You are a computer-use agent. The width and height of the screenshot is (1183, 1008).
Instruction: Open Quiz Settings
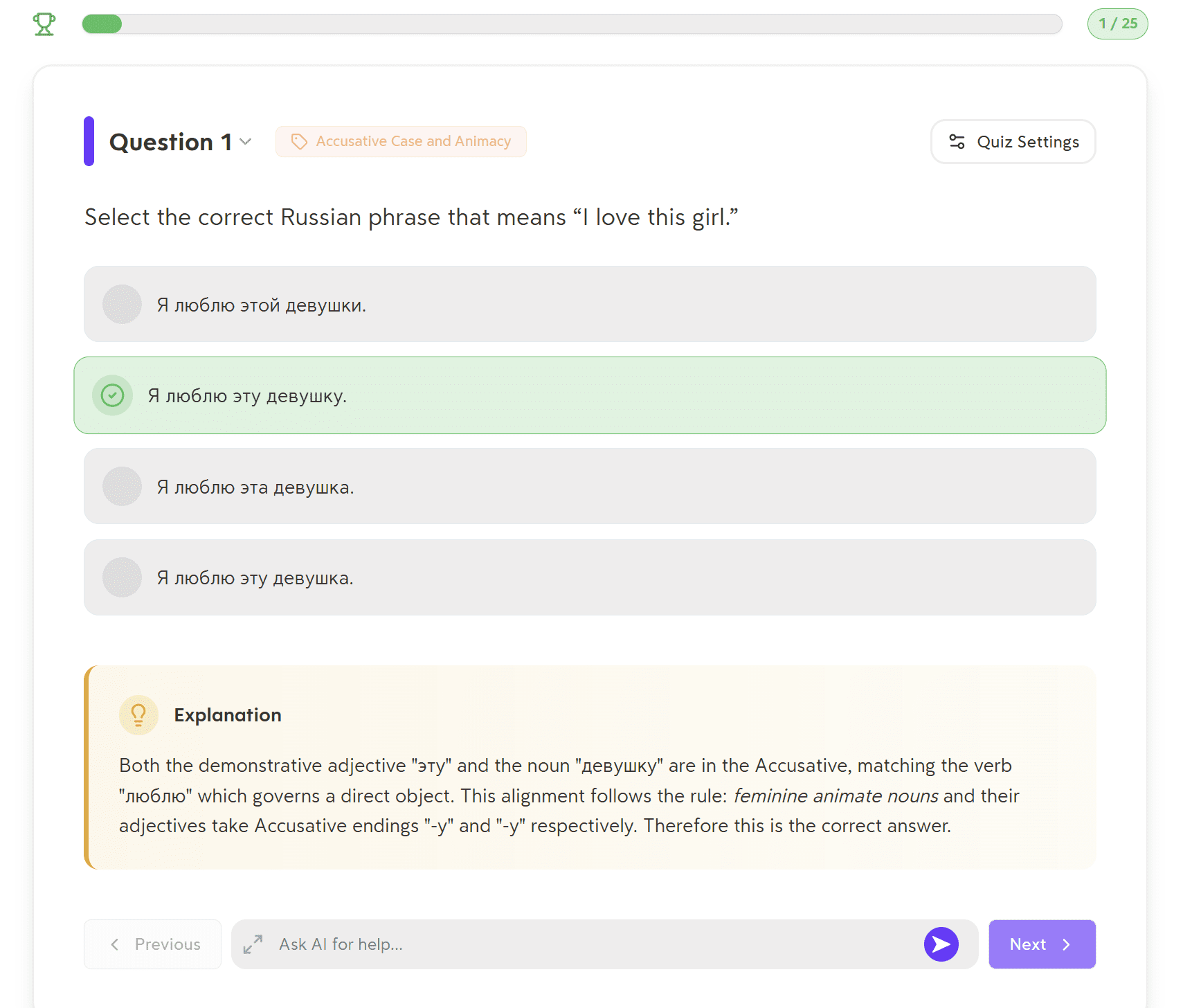point(1013,141)
